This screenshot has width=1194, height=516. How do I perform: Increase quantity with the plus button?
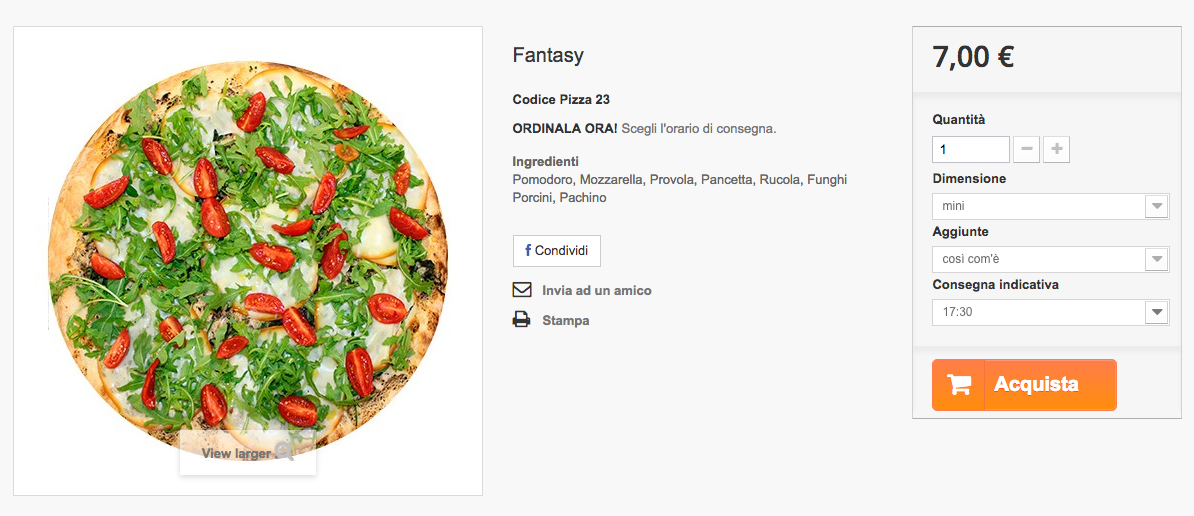[x=1057, y=150]
